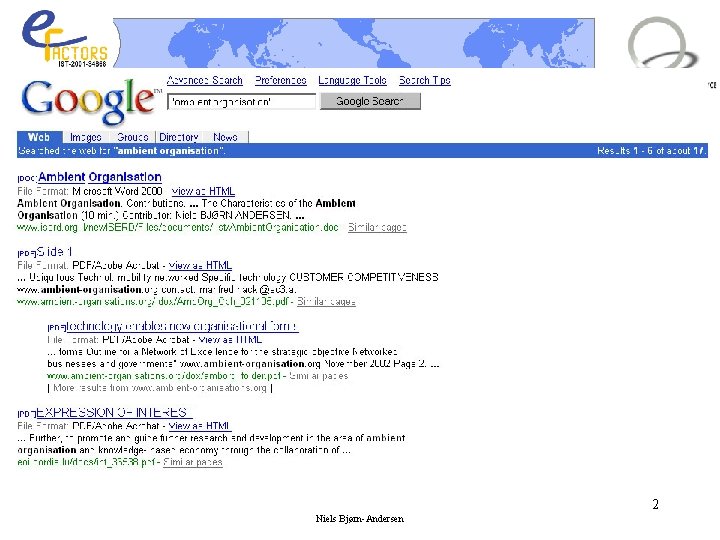This screenshot has height=540, width=720.
Task: View Ambient Organisation result as HTML
Action: coord(203,191)
